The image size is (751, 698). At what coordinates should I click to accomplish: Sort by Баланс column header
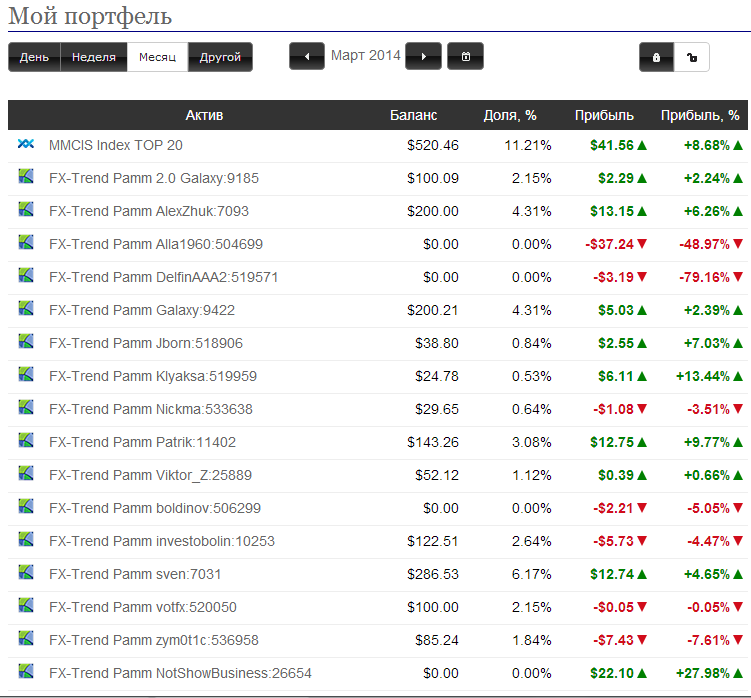coord(413,115)
